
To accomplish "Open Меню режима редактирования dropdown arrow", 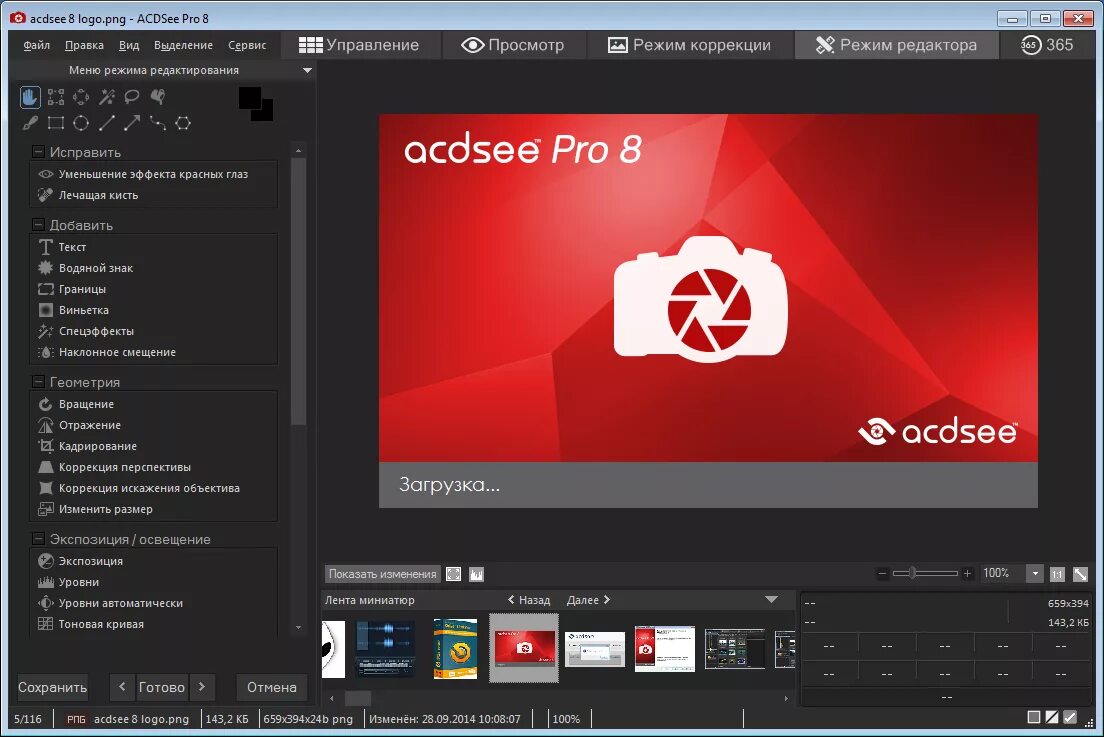I will point(307,70).
